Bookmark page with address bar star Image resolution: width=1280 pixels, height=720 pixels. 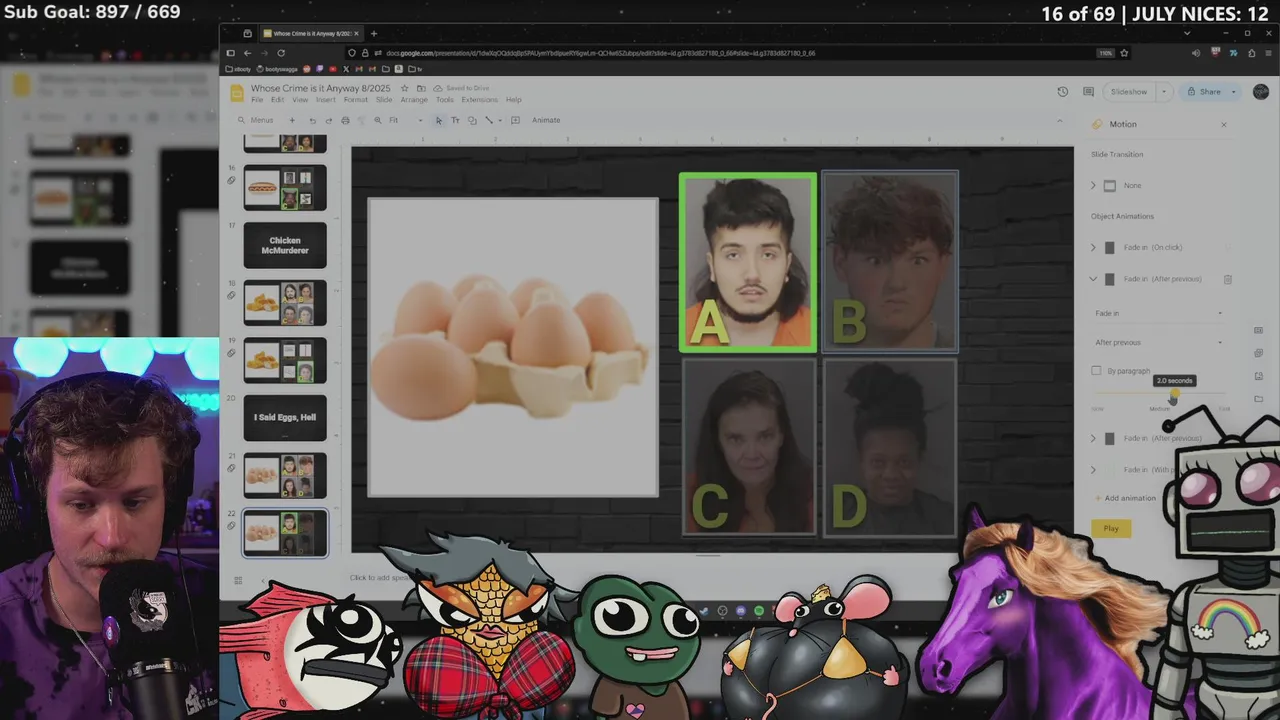pyautogui.click(x=1124, y=53)
